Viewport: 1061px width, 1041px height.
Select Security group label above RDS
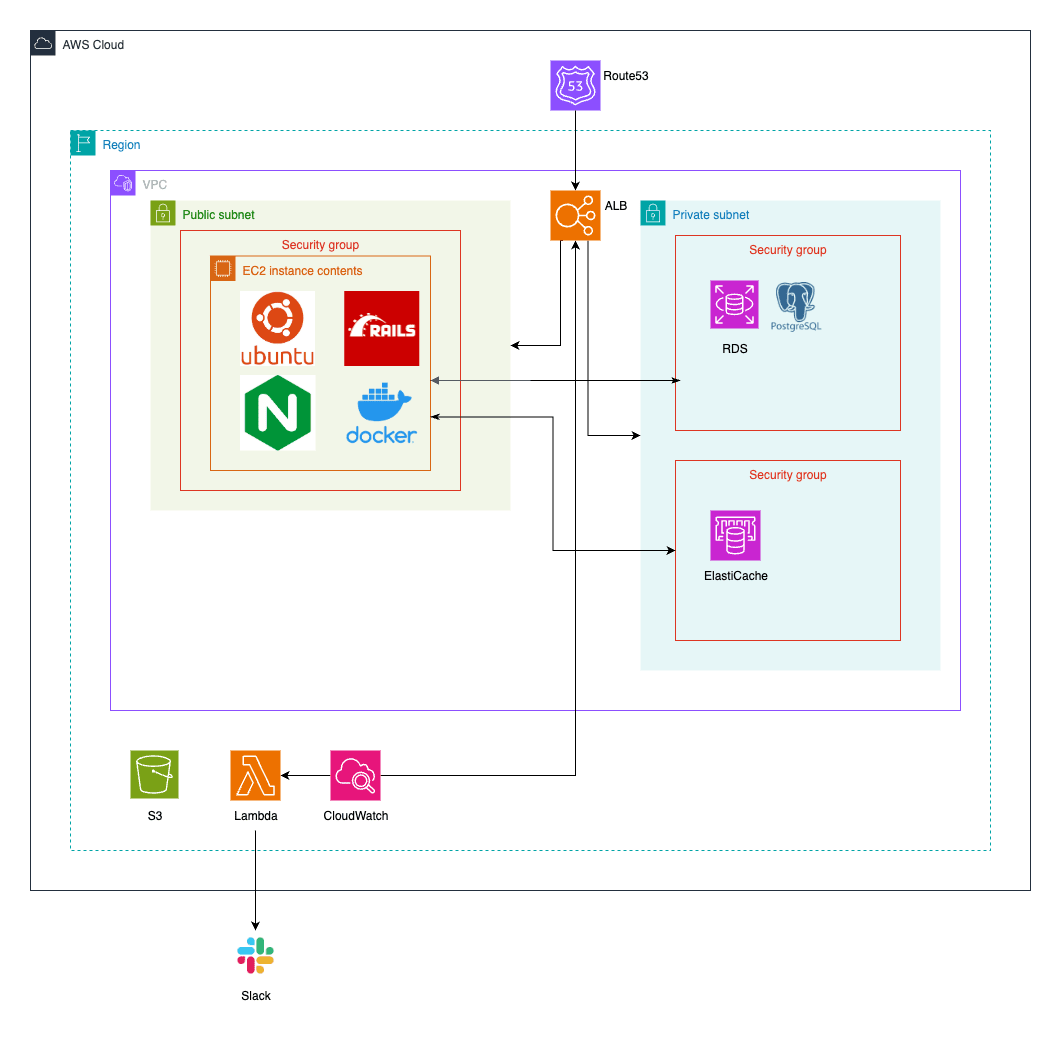(788, 250)
